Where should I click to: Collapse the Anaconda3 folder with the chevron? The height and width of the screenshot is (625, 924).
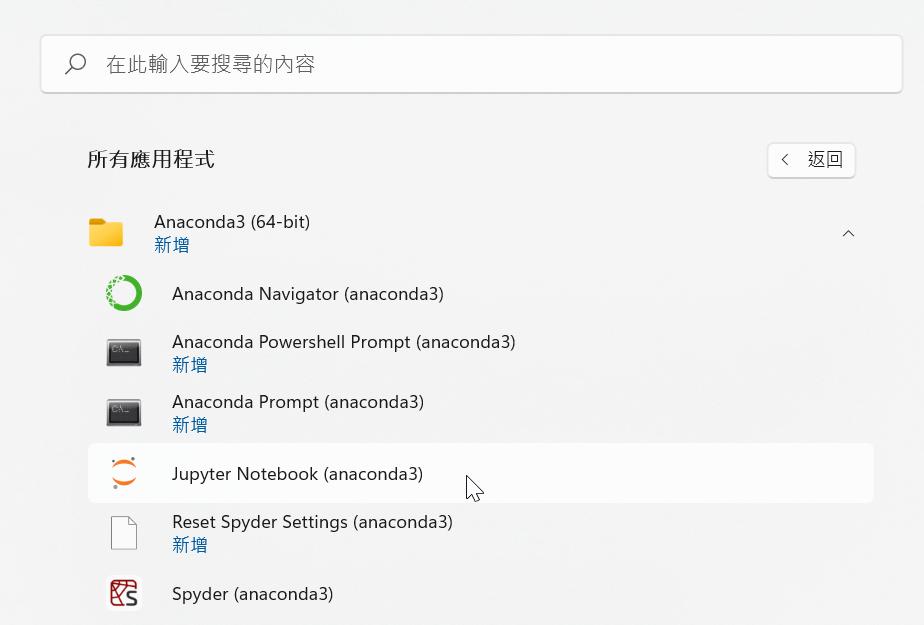click(848, 233)
